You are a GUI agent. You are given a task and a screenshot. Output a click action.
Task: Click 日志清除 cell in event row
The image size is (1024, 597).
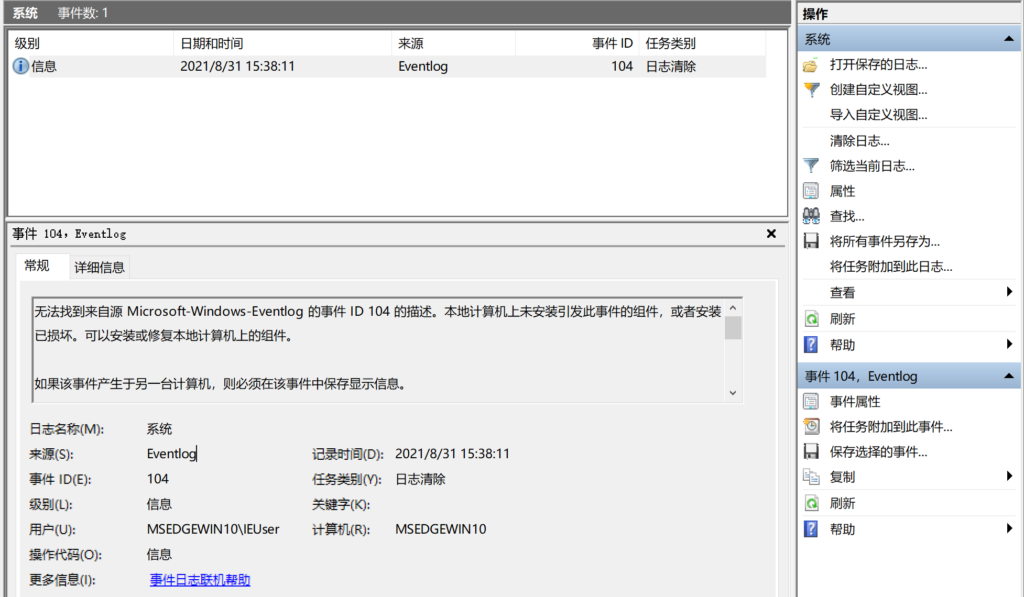(671, 67)
